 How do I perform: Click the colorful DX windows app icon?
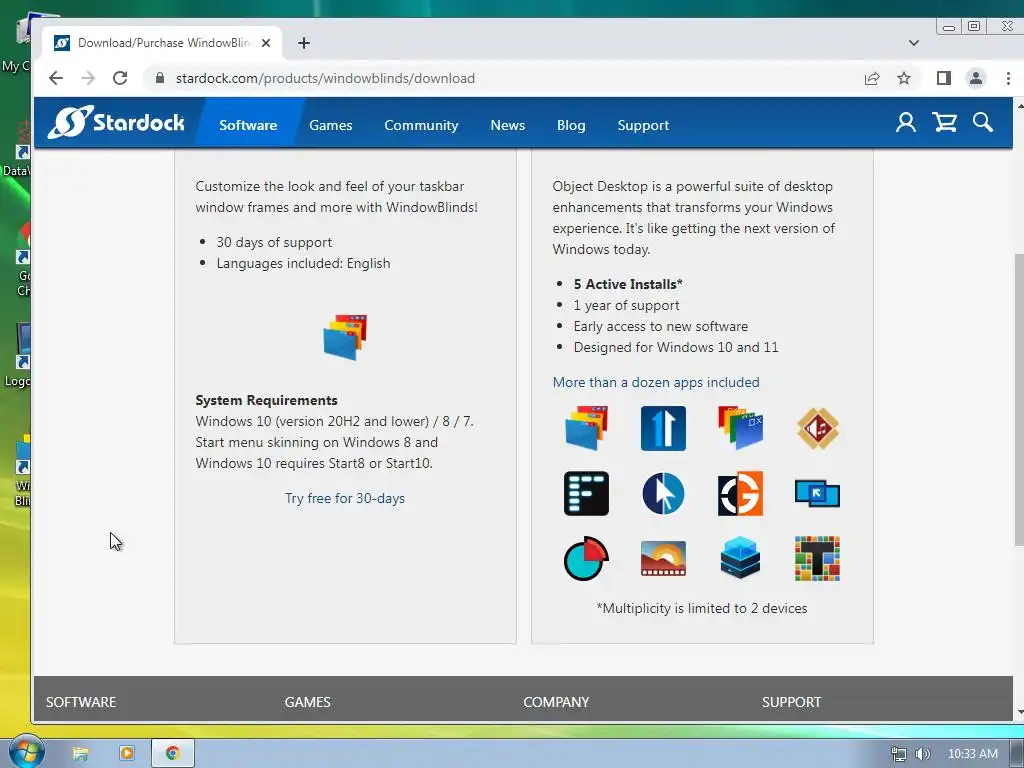click(x=740, y=428)
